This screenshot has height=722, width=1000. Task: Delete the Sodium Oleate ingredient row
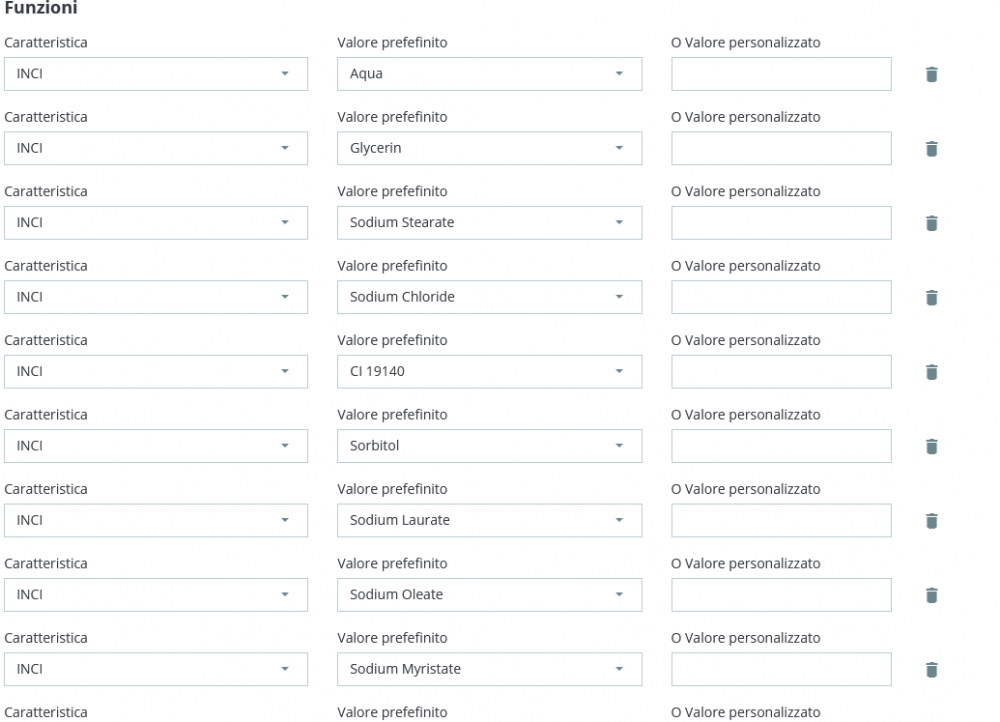click(x=930, y=594)
